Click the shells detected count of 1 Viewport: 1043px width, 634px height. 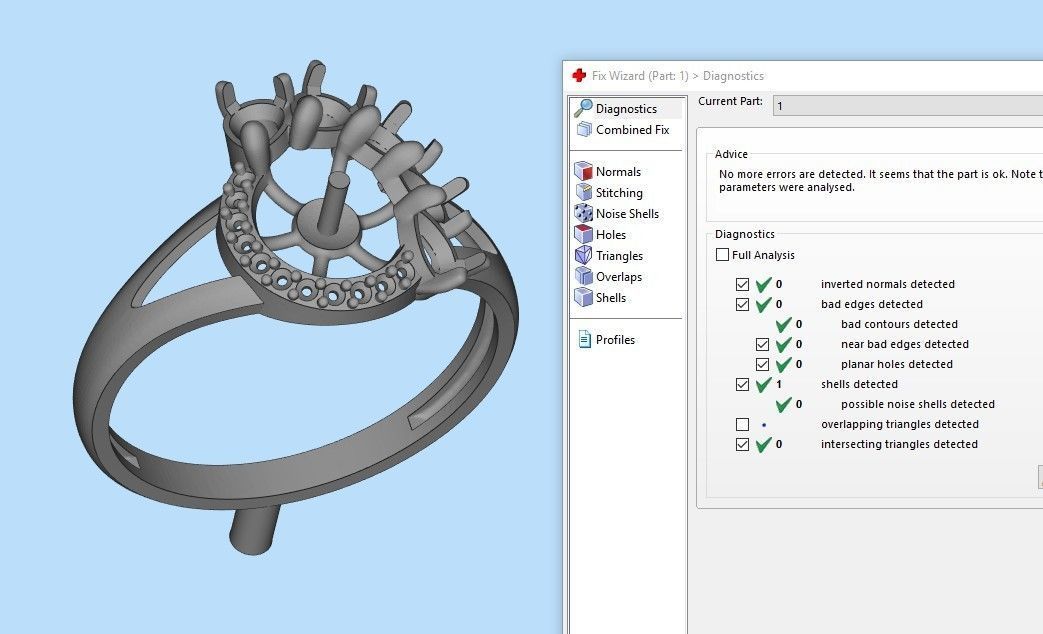point(779,384)
